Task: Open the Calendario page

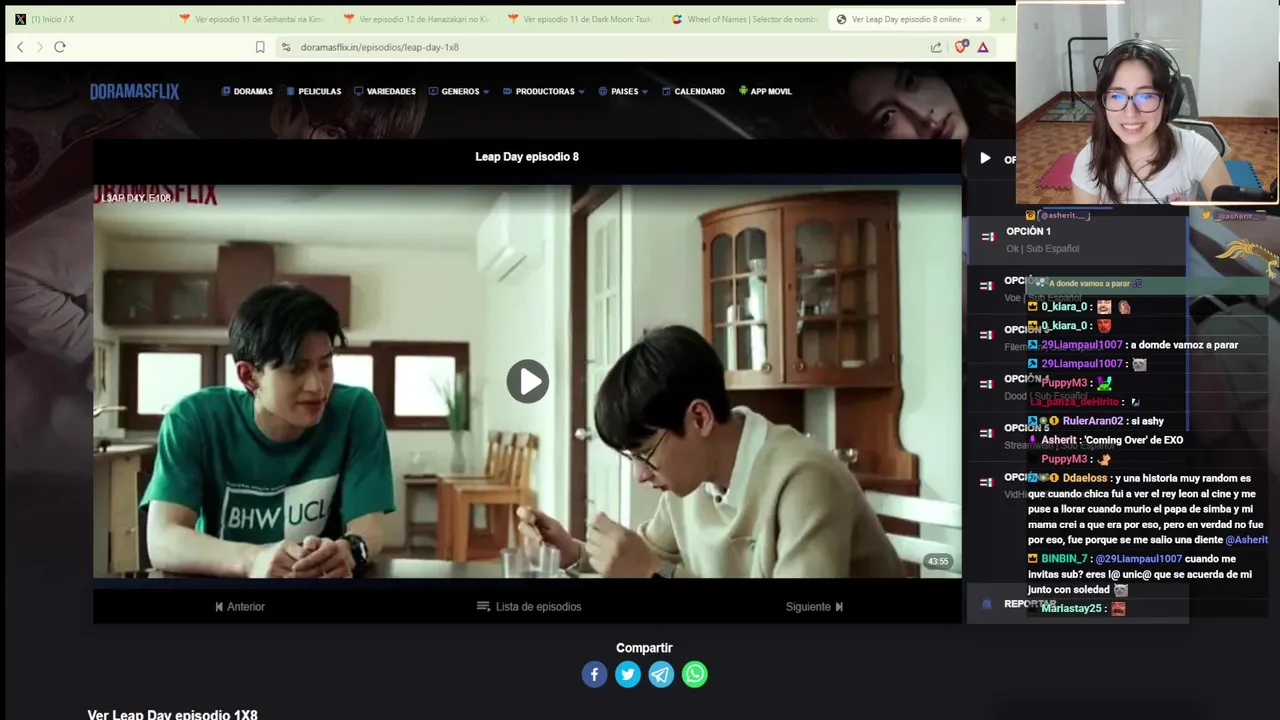Action: tap(693, 91)
